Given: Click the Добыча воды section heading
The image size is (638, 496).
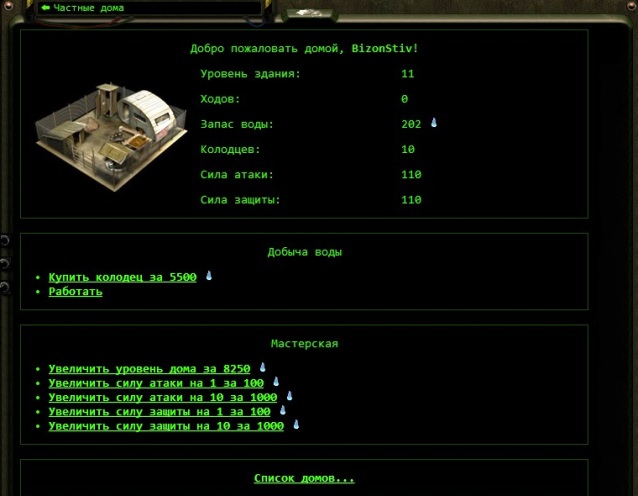Looking at the screenshot, I should [304, 252].
